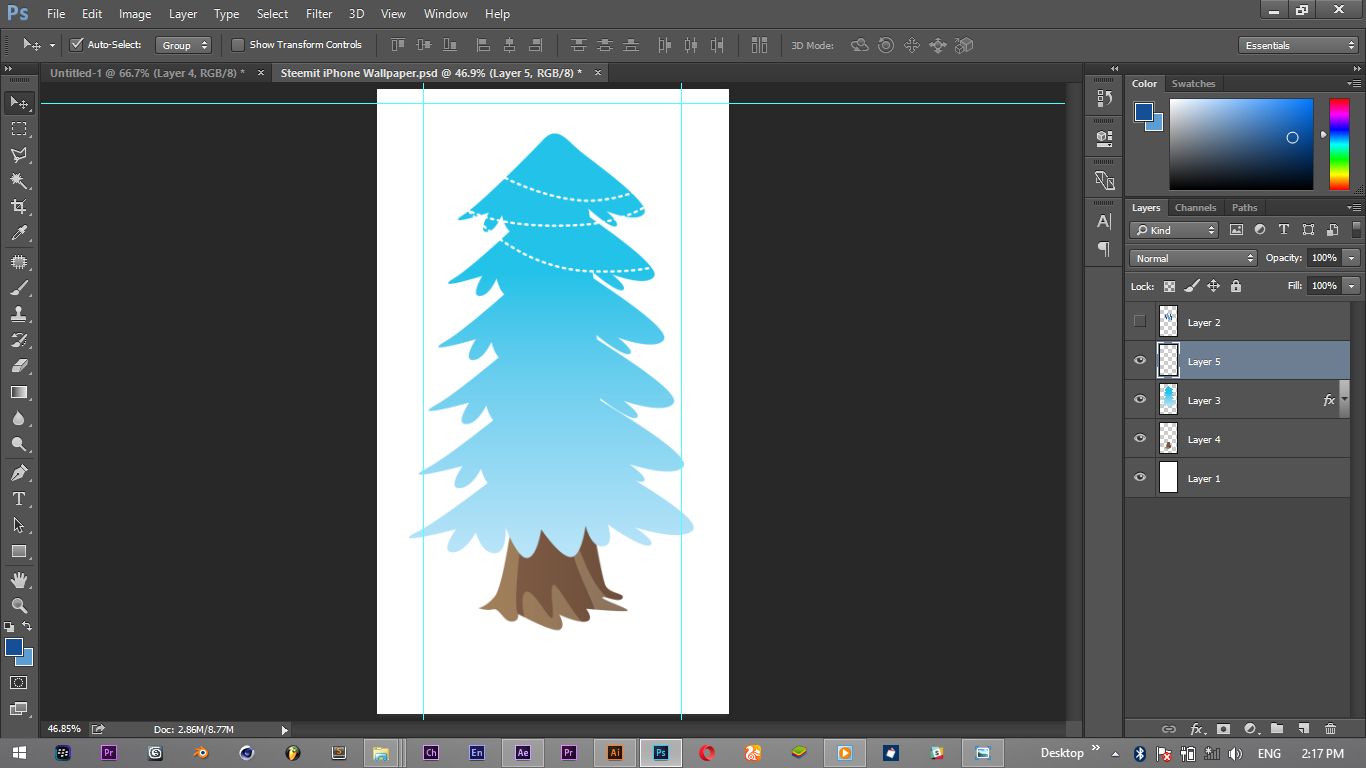Select the Zoom tool
The width and height of the screenshot is (1366, 768).
pos(19,606)
